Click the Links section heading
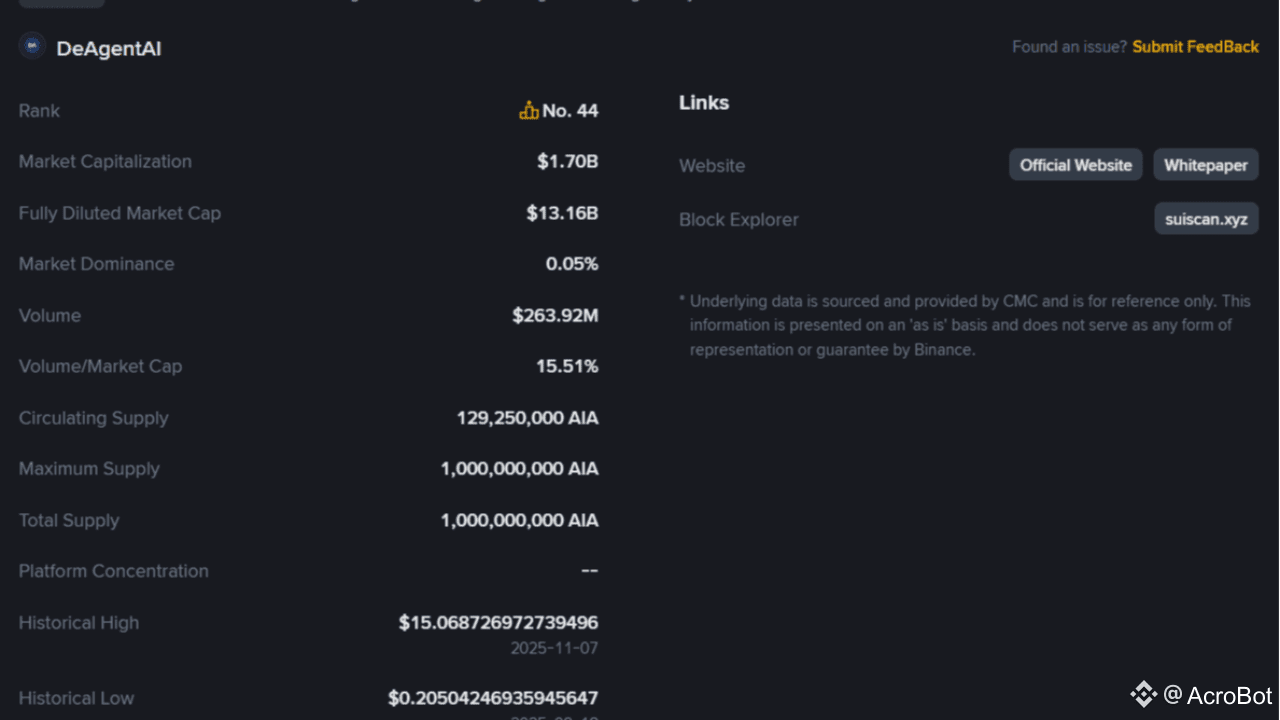The width and height of the screenshot is (1280, 720). coord(704,103)
